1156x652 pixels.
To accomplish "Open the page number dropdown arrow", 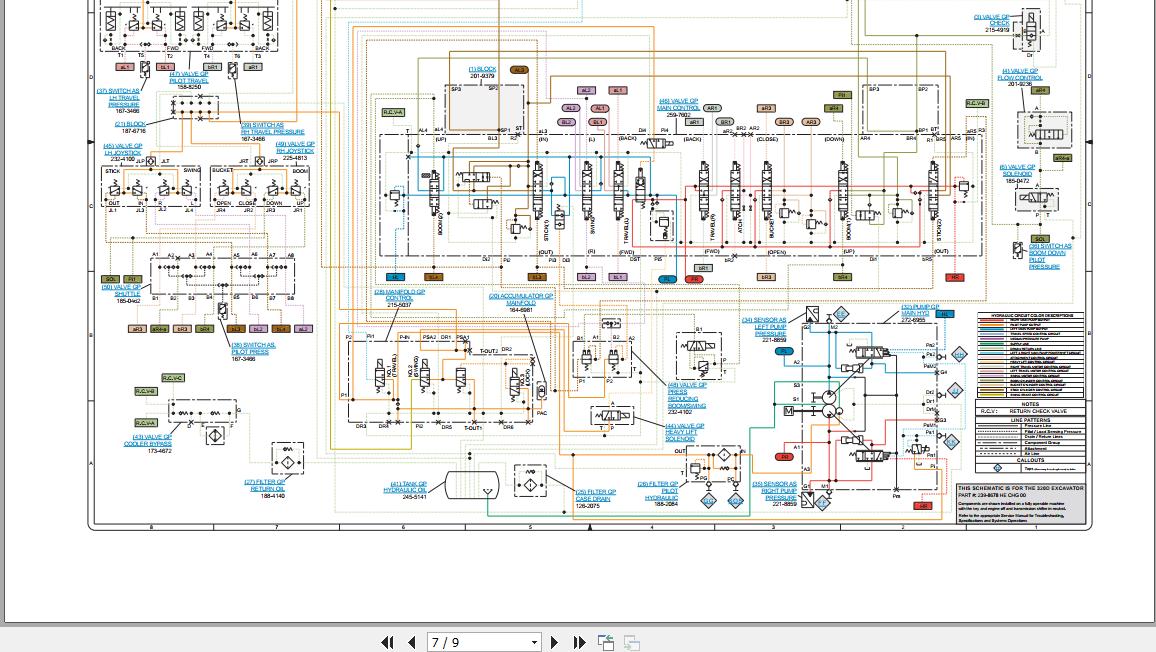I will click(535, 643).
